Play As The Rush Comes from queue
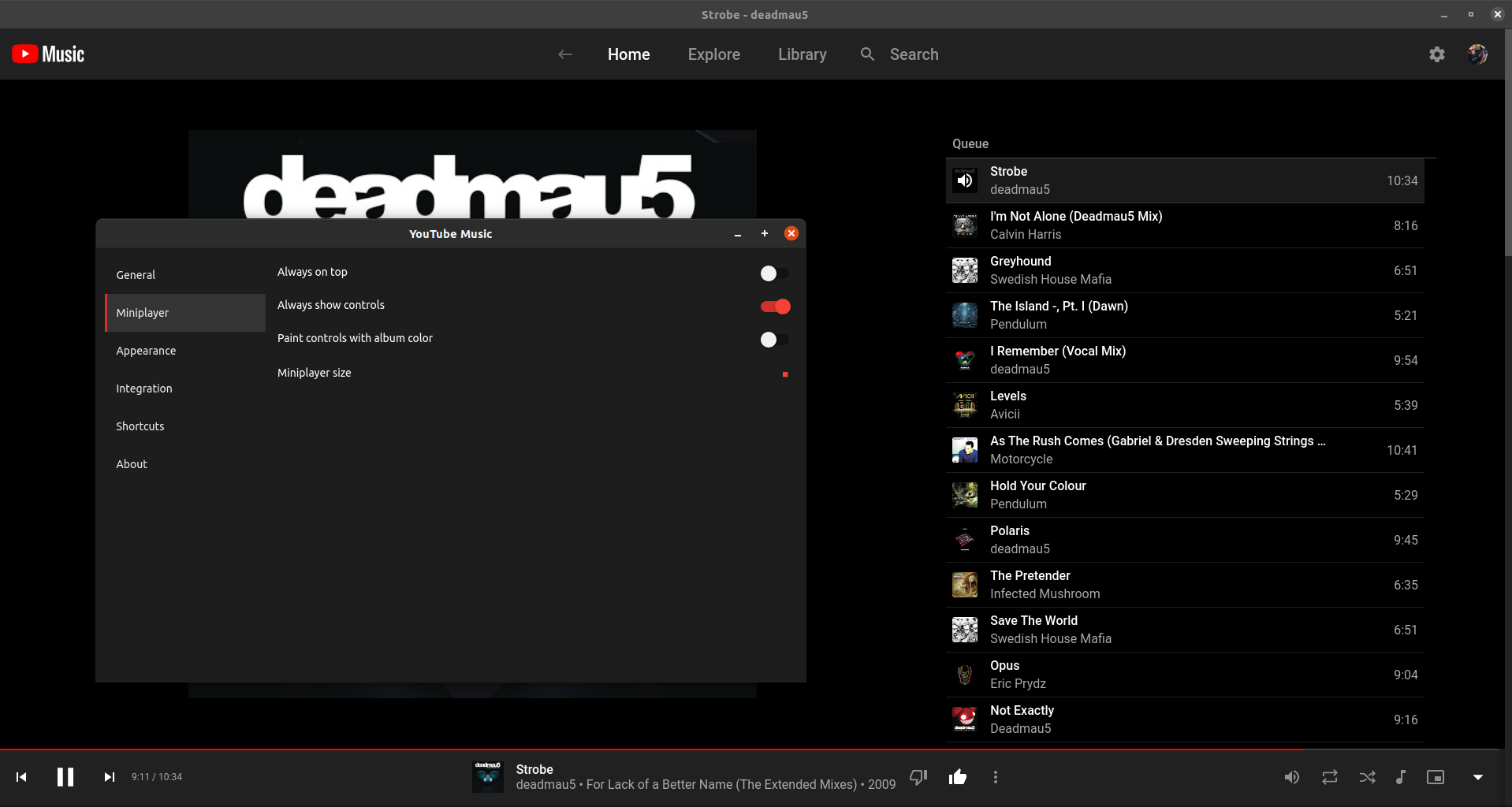 coord(1185,450)
